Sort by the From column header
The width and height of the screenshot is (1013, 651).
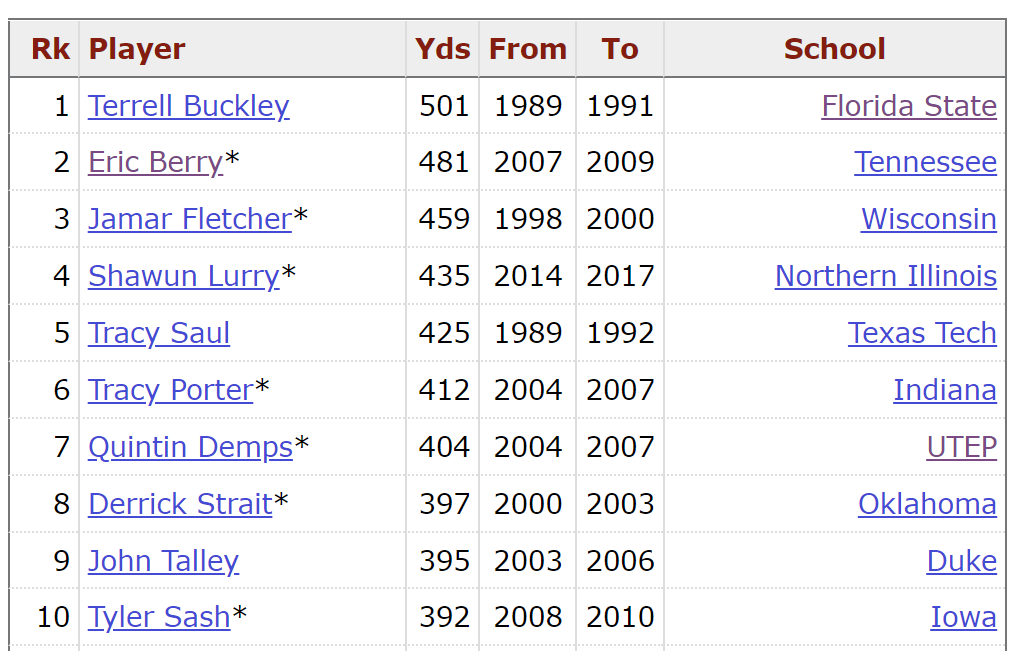point(528,49)
